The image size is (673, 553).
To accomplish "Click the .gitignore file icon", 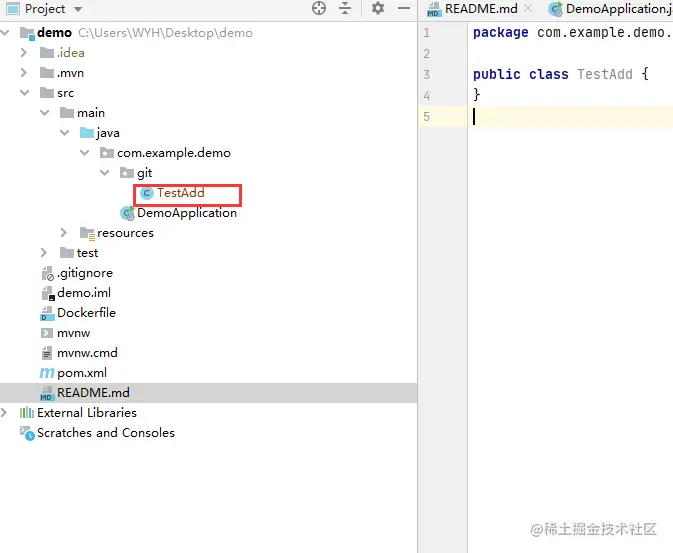I will pyautogui.click(x=48, y=273).
